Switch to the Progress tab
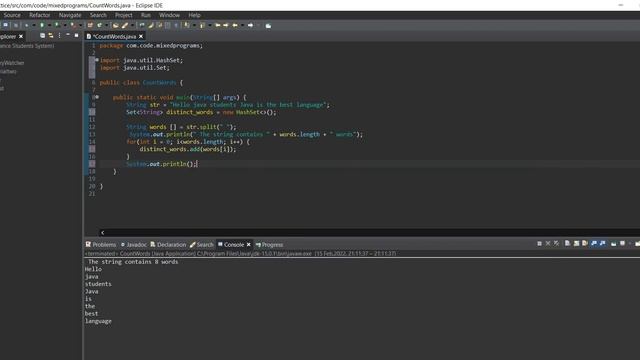 click(x=269, y=244)
